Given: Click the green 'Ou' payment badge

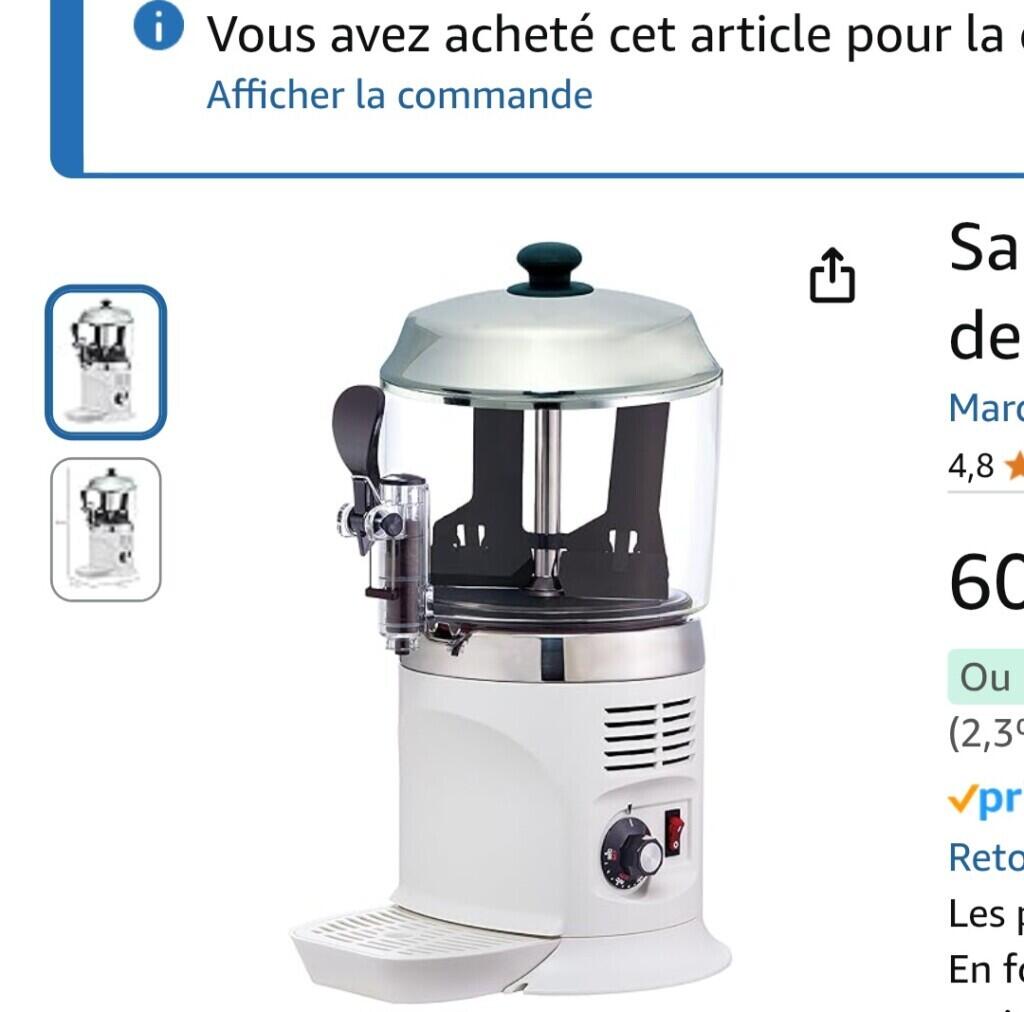Looking at the screenshot, I should coord(986,677).
